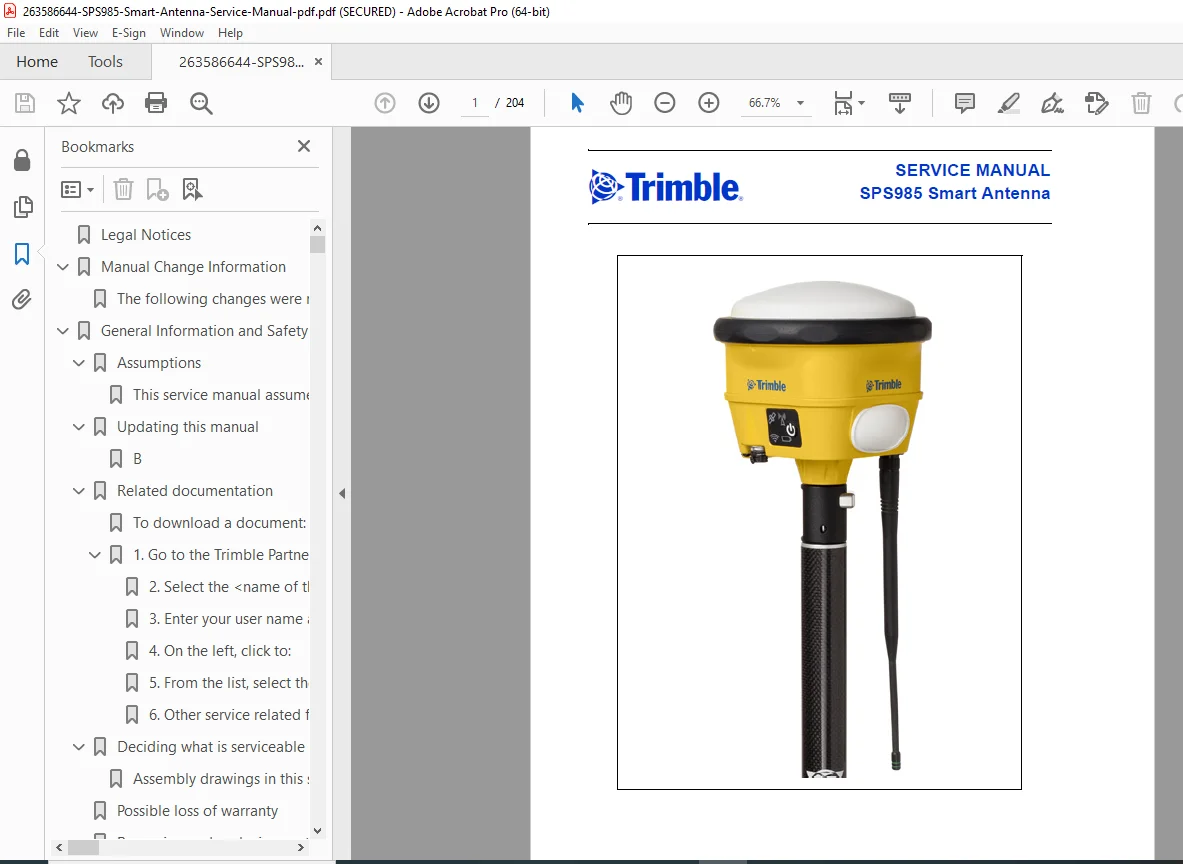Open the Find text magnifier tool
The width and height of the screenshot is (1183, 864).
coord(201,103)
